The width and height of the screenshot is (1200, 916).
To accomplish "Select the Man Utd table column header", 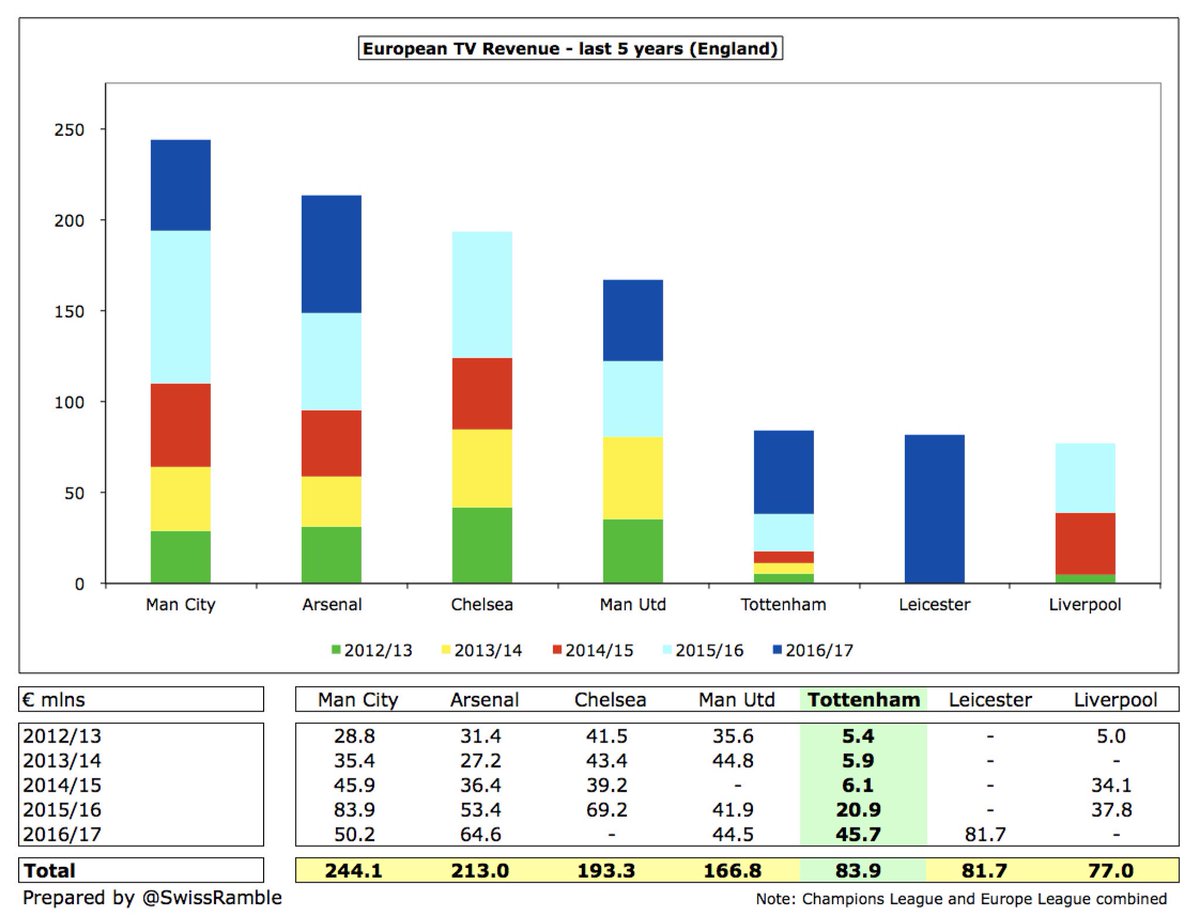I will [x=736, y=700].
